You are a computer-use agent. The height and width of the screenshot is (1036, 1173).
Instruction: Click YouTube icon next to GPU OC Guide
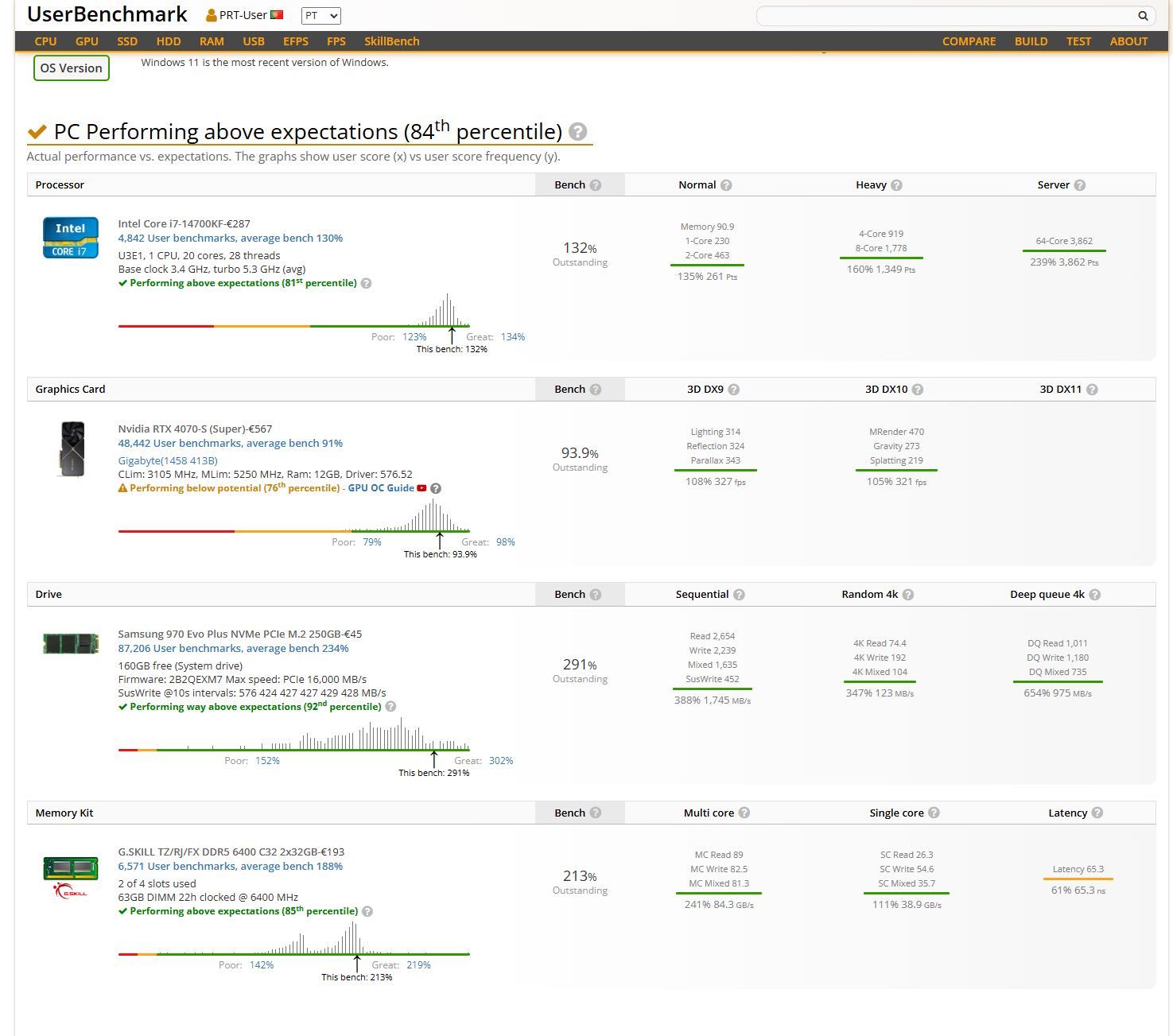pos(422,488)
